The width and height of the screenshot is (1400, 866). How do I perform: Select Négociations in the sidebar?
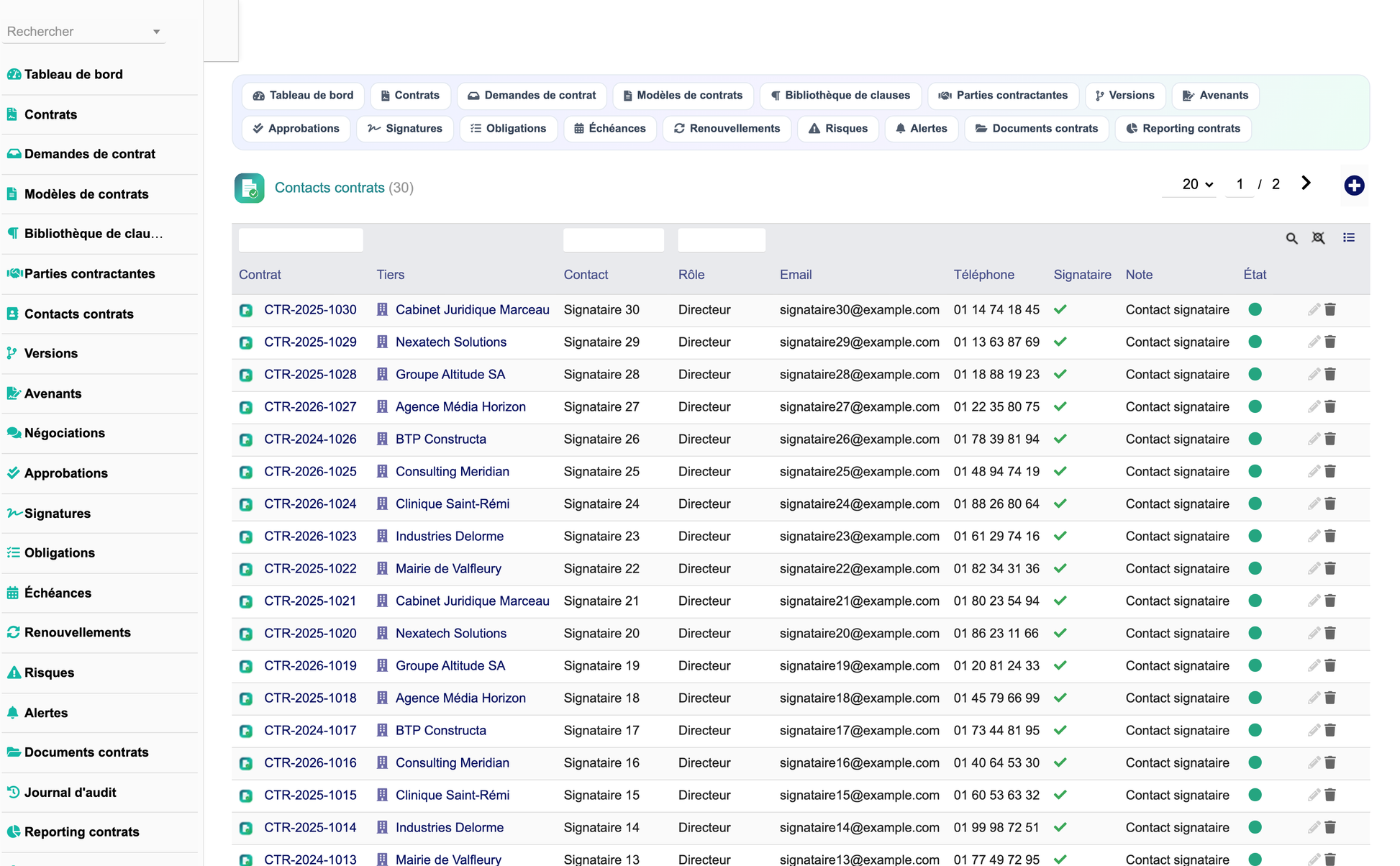click(100, 433)
